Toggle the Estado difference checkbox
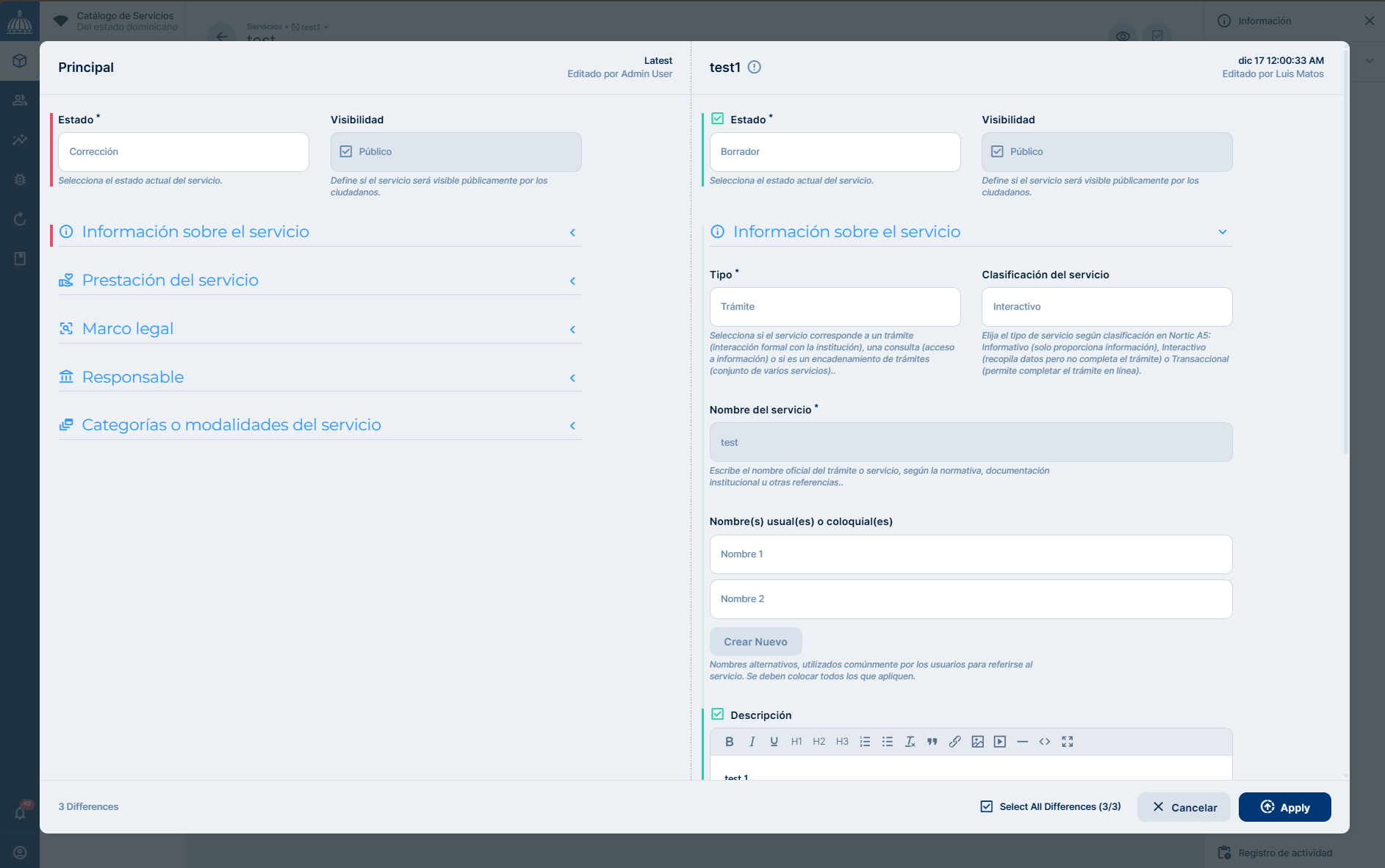 click(x=718, y=119)
